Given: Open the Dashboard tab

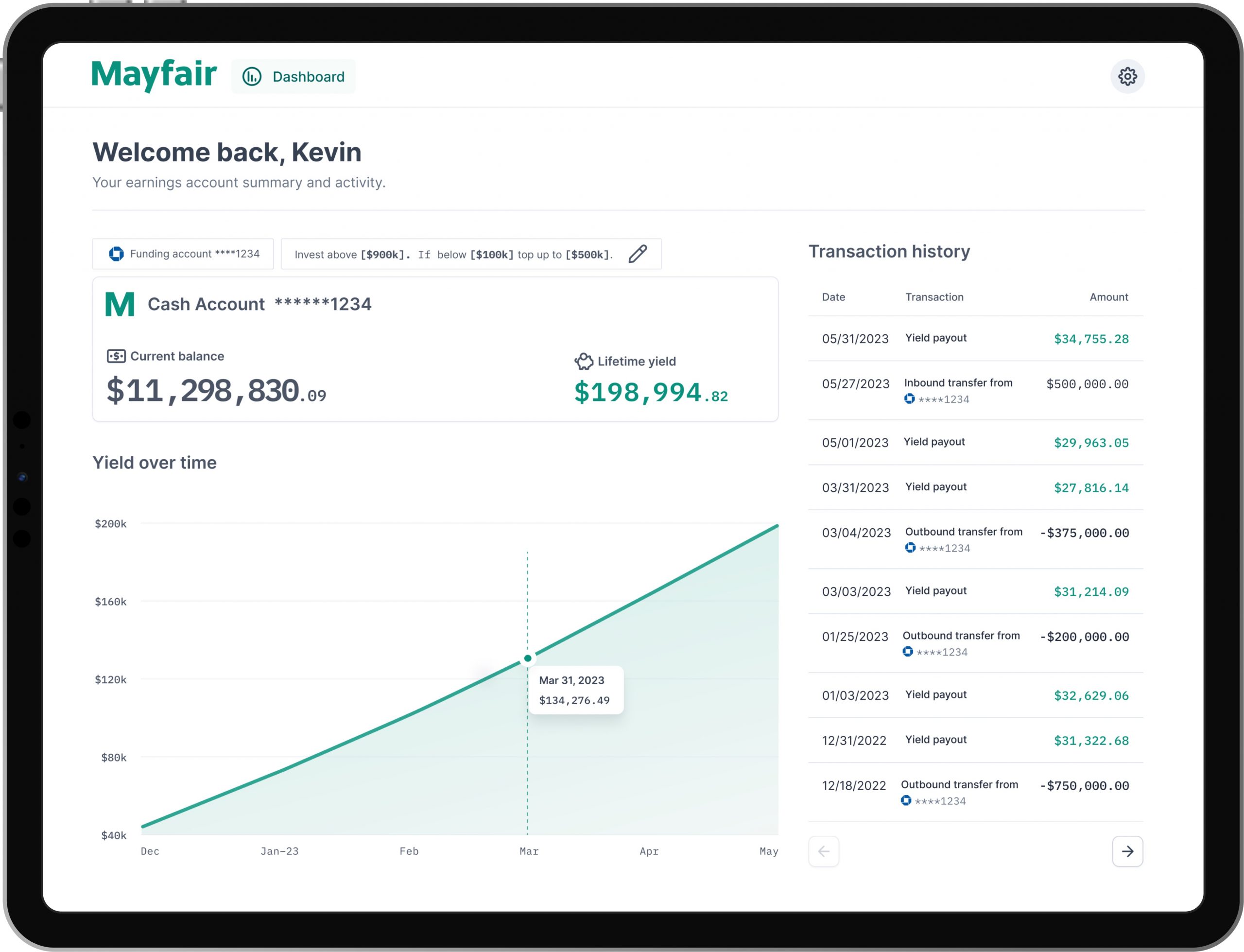Looking at the screenshot, I should coord(294,76).
